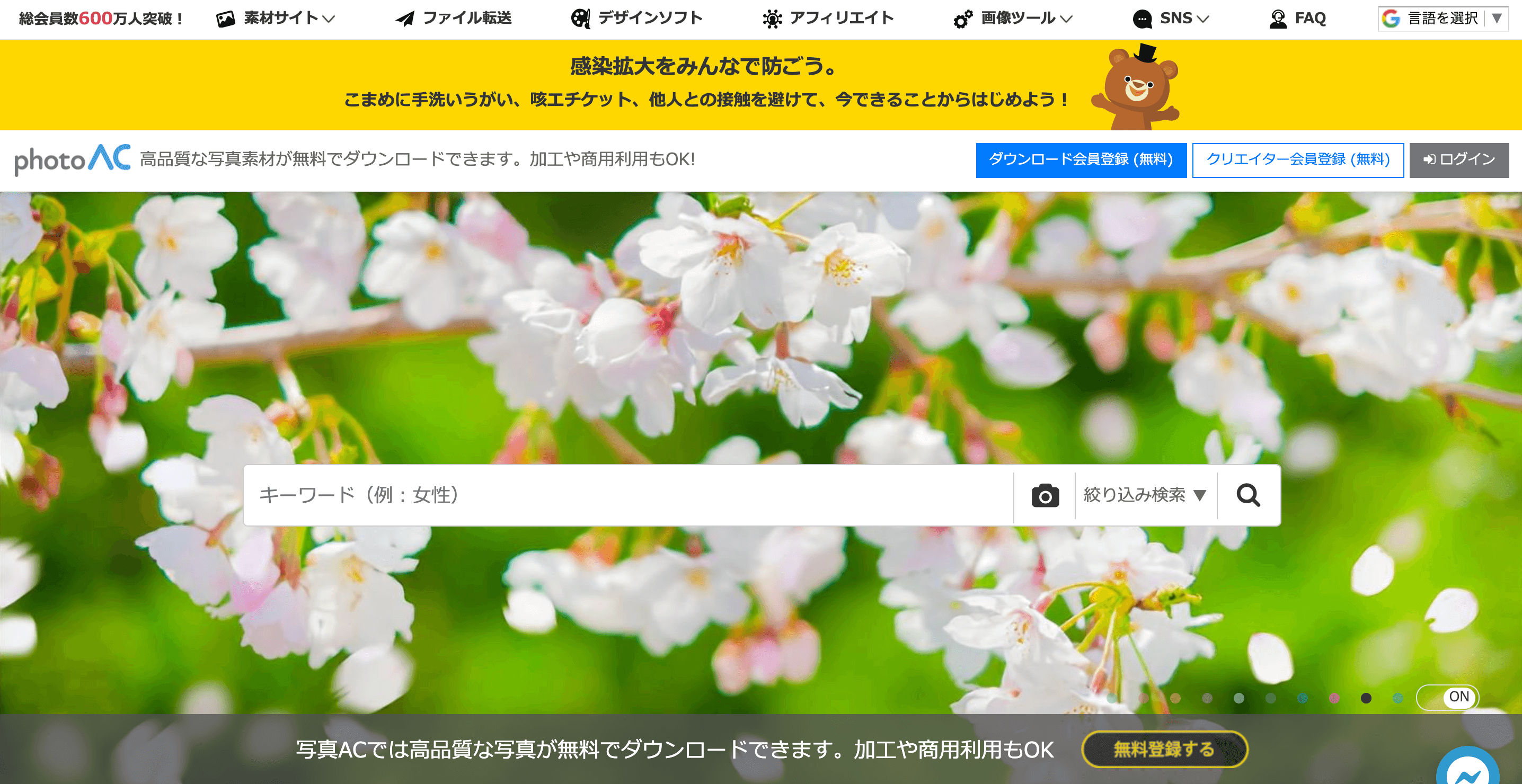Screen dimensions: 1522x784
Task: Open the 絞り込み検索 filter dropdown
Action: (1144, 495)
